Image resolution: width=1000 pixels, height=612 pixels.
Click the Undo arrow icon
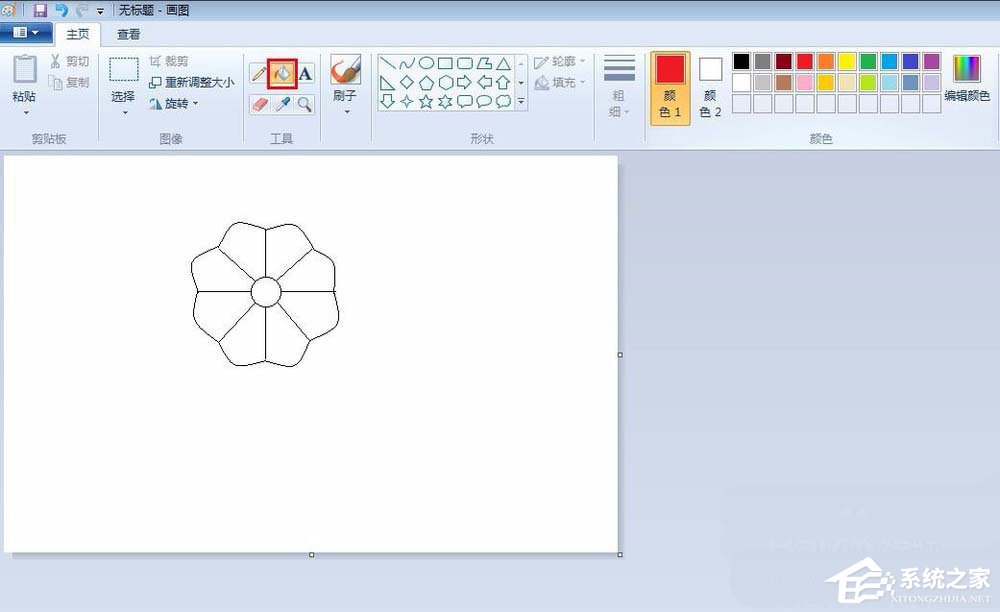click(x=61, y=10)
